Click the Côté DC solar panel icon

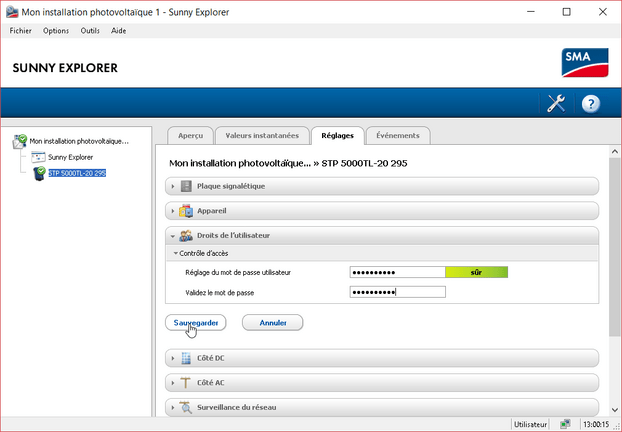(x=186, y=358)
